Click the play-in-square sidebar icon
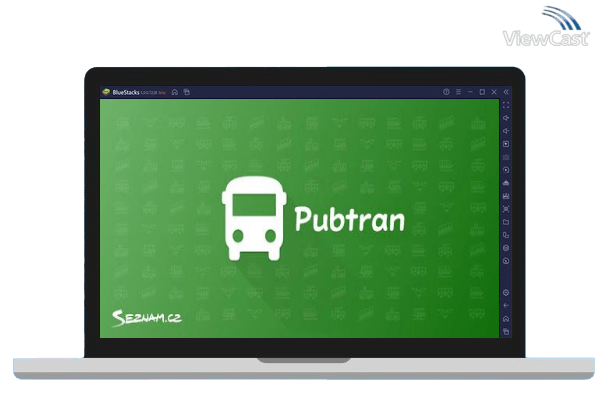Screen dimensions: 602x414 click(506, 144)
